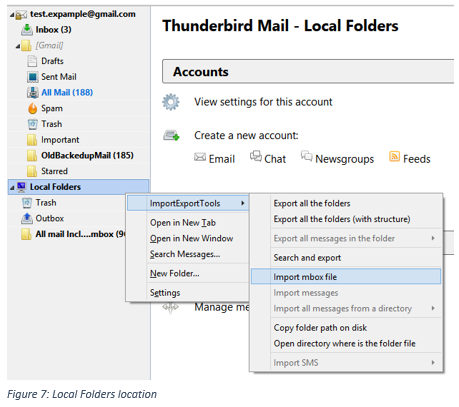Select the Important folder
Image resolution: width=459 pixels, height=407 pixels.
point(60,140)
